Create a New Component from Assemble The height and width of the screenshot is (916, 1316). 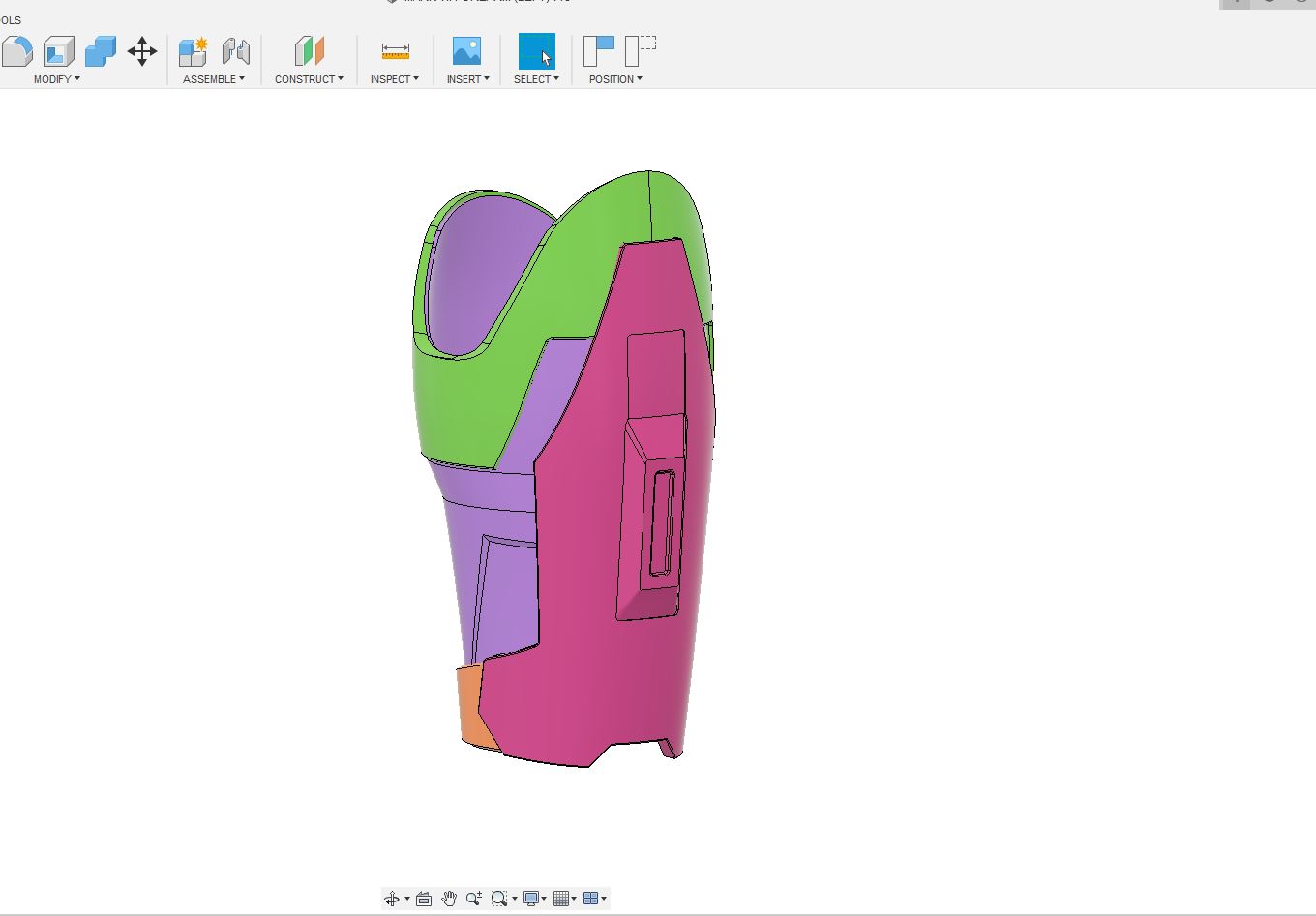point(194,51)
